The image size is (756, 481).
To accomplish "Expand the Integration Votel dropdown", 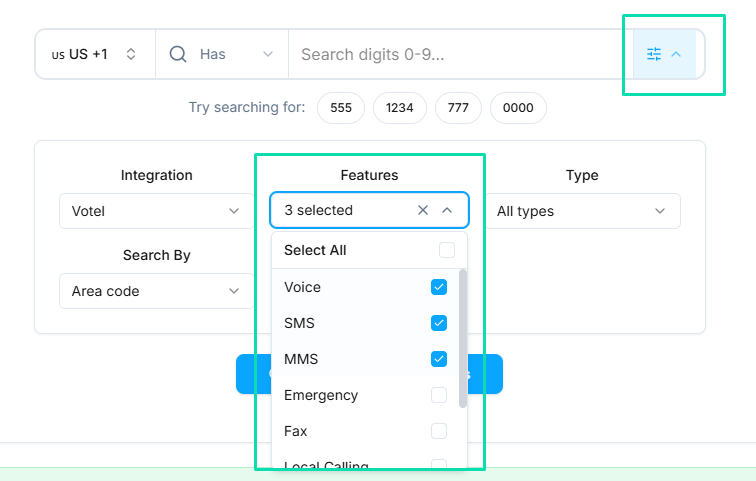I will coord(155,211).
